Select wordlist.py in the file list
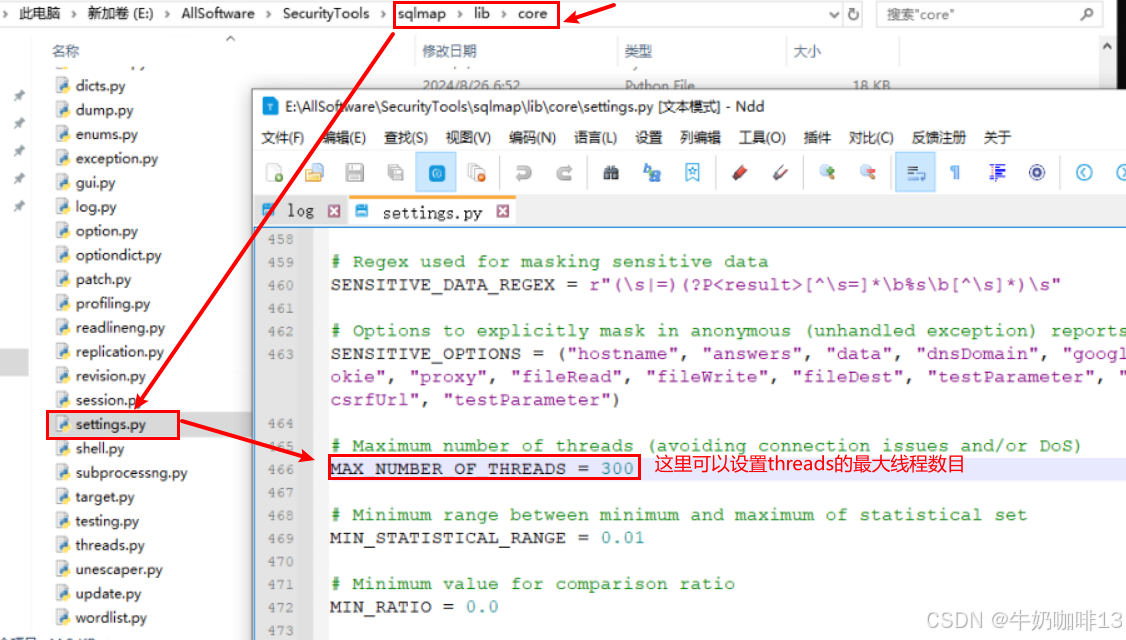 (x=111, y=618)
